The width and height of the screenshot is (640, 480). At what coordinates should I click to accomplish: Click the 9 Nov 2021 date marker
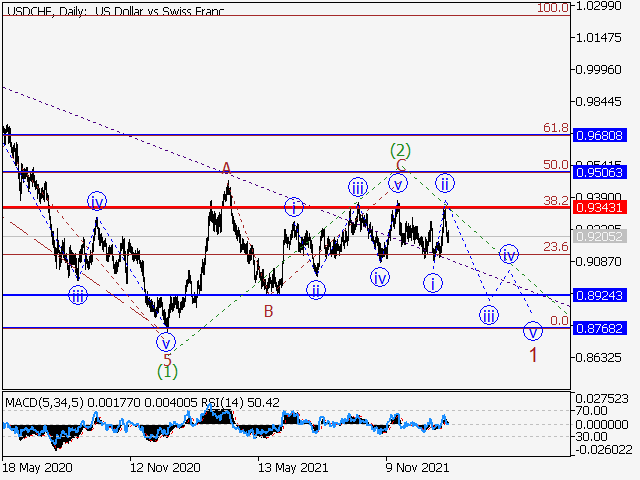click(417, 467)
